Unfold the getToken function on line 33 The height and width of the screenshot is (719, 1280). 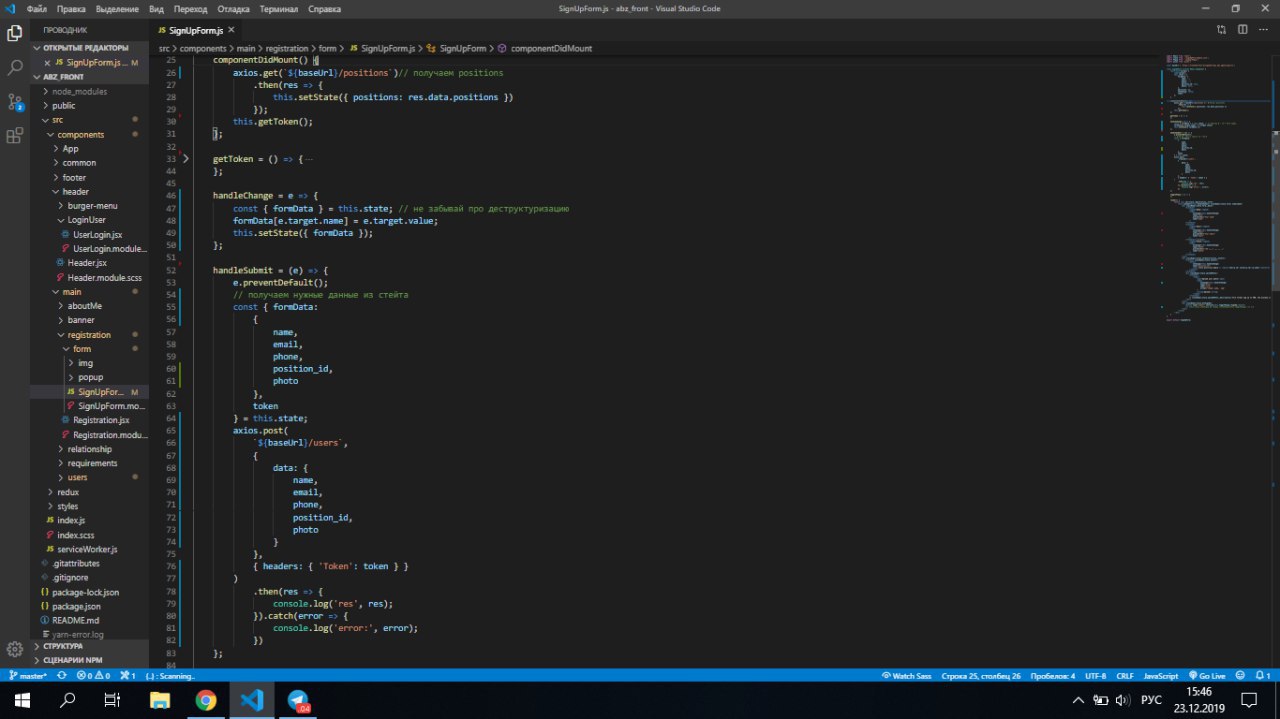coord(186,159)
